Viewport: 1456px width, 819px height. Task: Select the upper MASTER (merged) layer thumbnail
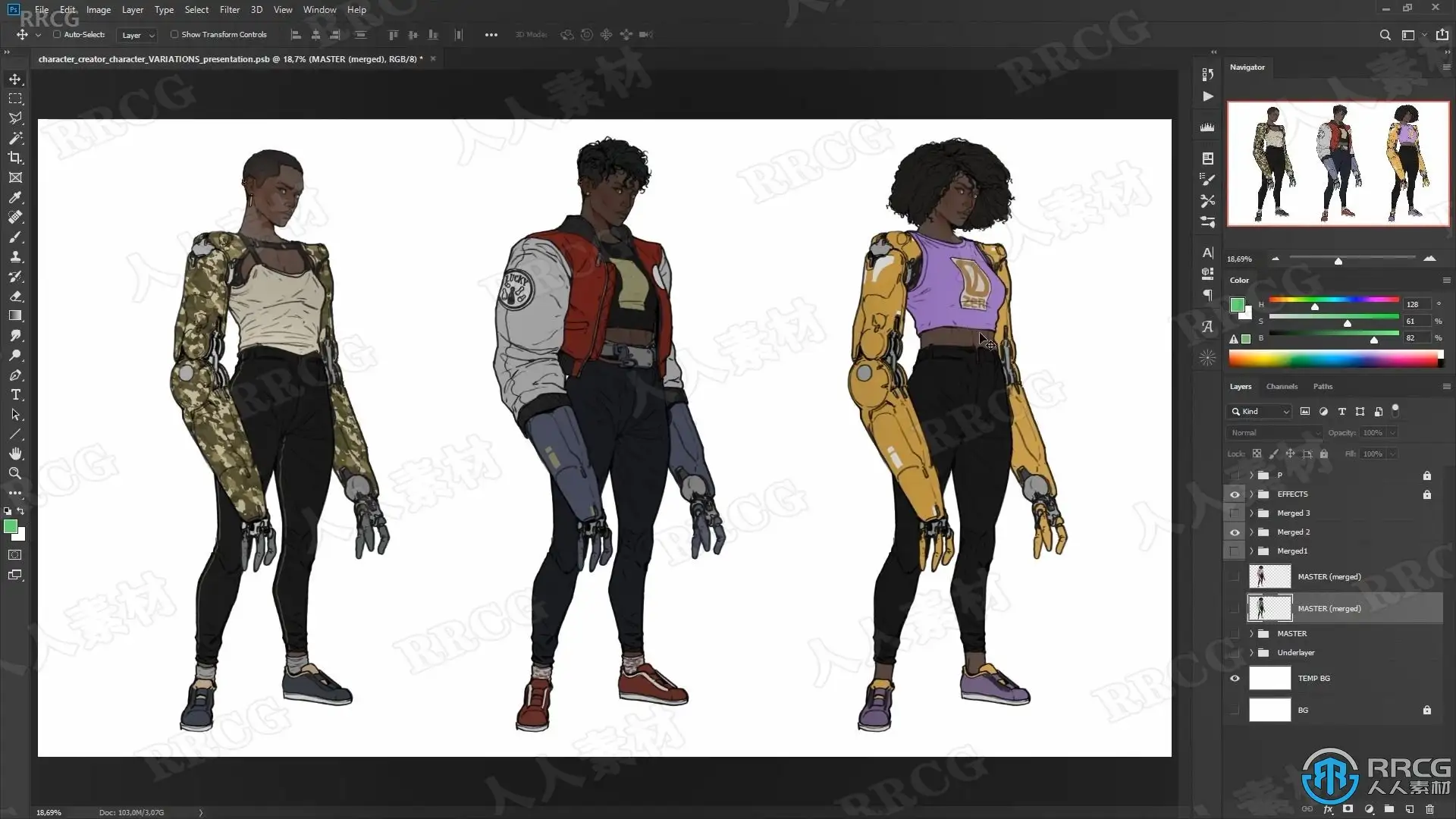[1269, 576]
